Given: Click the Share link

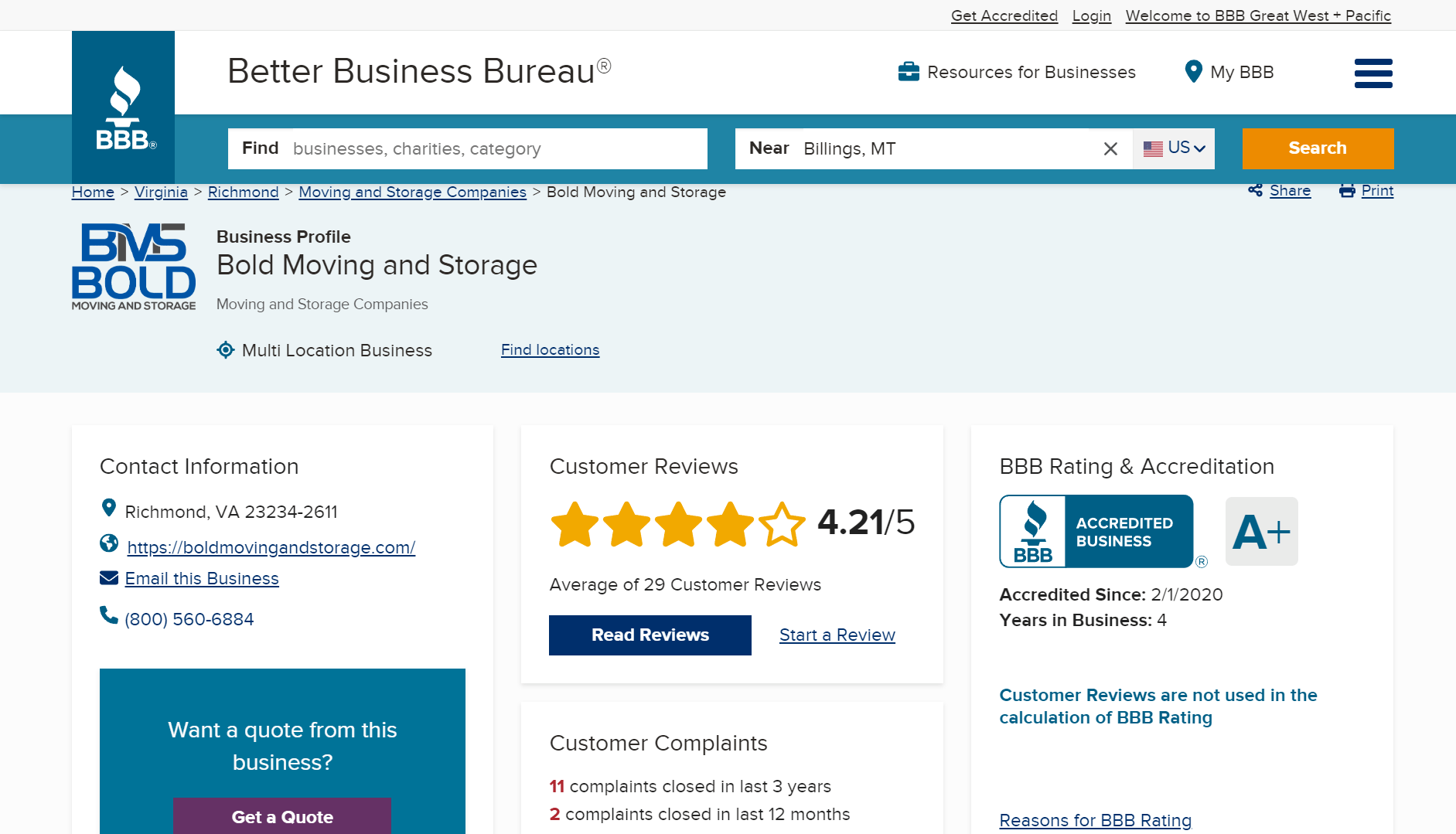Looking at the screenshot, I should (1290, 190).
